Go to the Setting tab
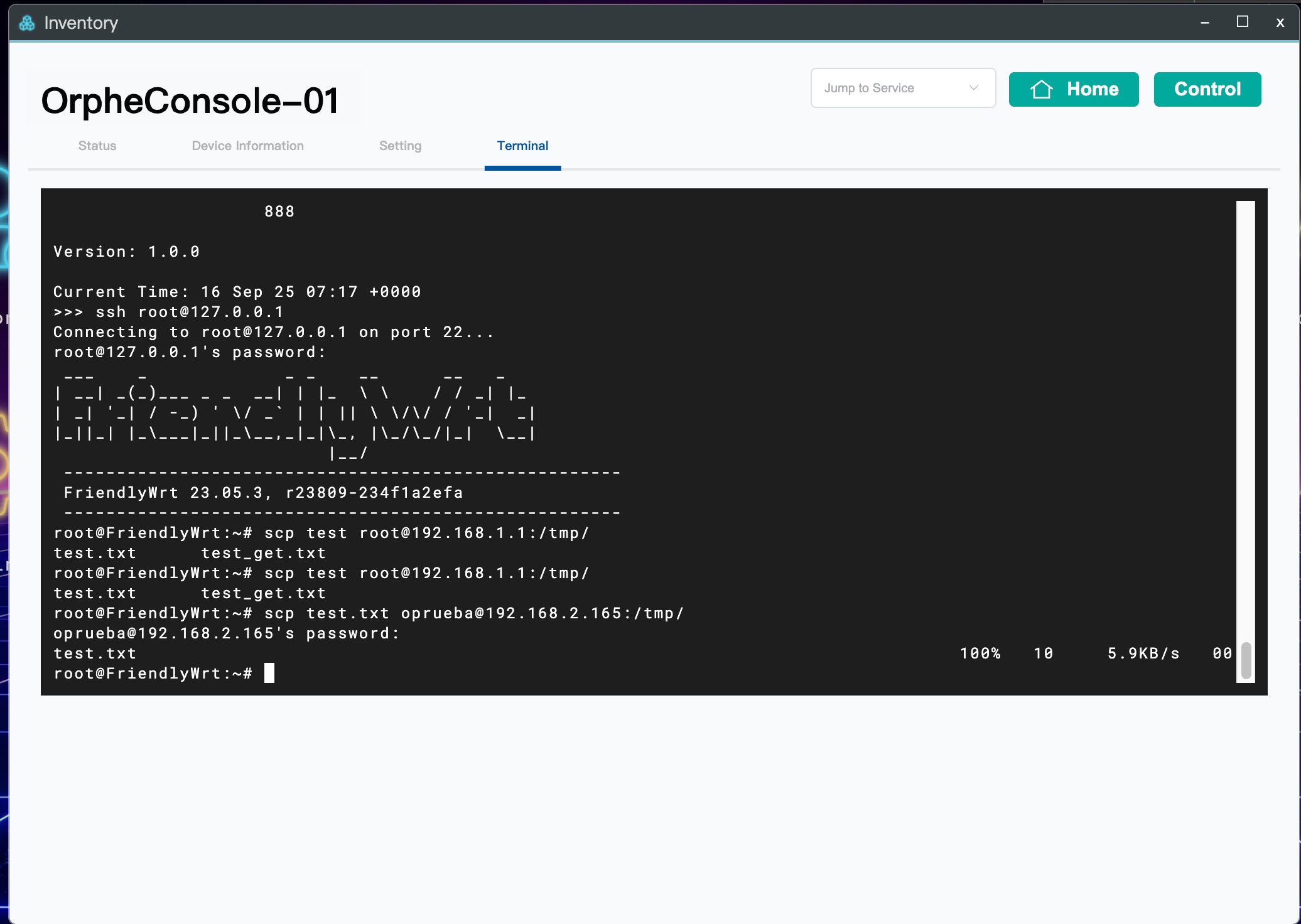This screenshot has height=924, width=1301. [x=400, y=146]
